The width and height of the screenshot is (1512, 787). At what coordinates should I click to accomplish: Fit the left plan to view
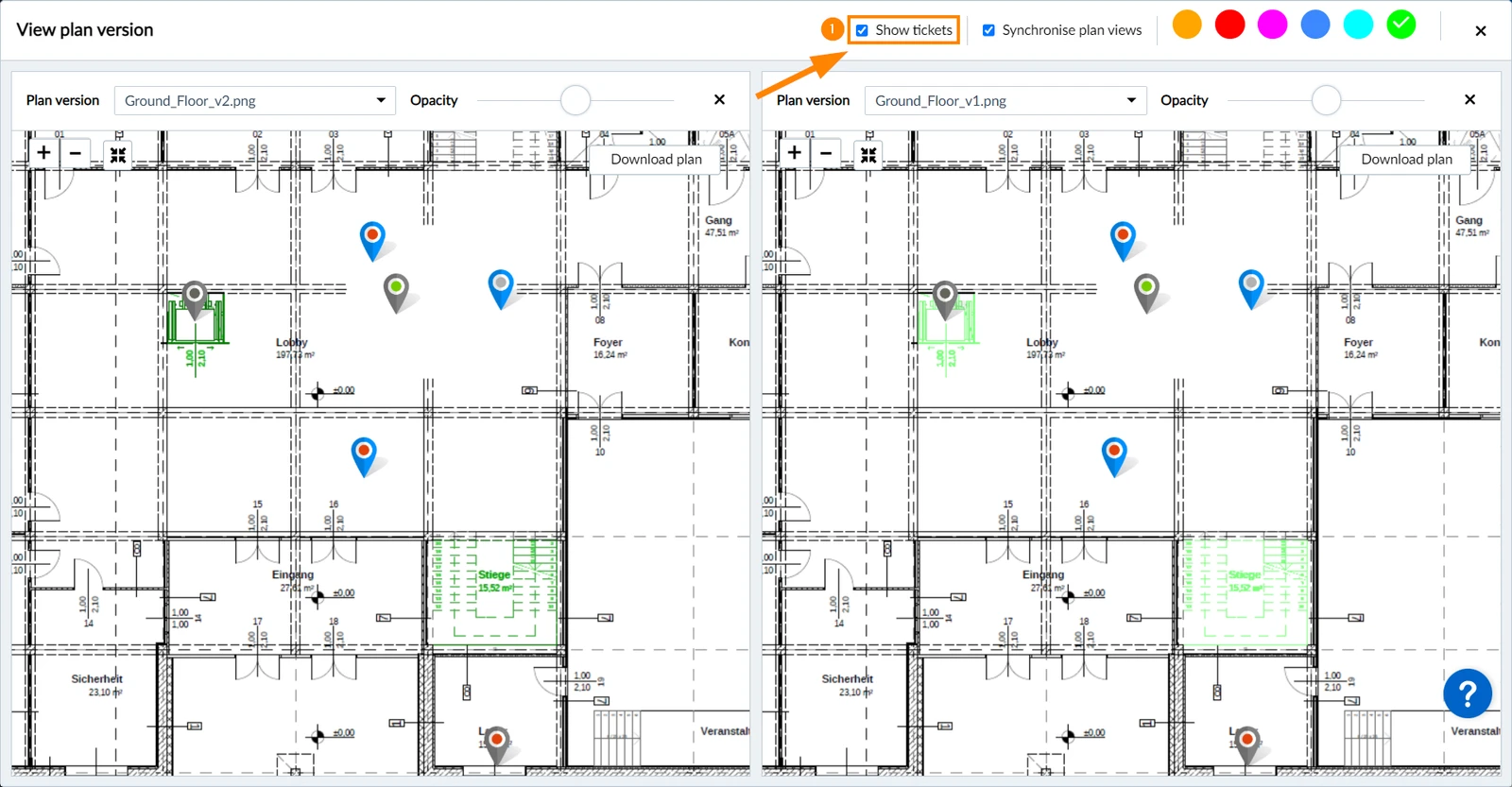pyautogui.click(x=118, y=155)
